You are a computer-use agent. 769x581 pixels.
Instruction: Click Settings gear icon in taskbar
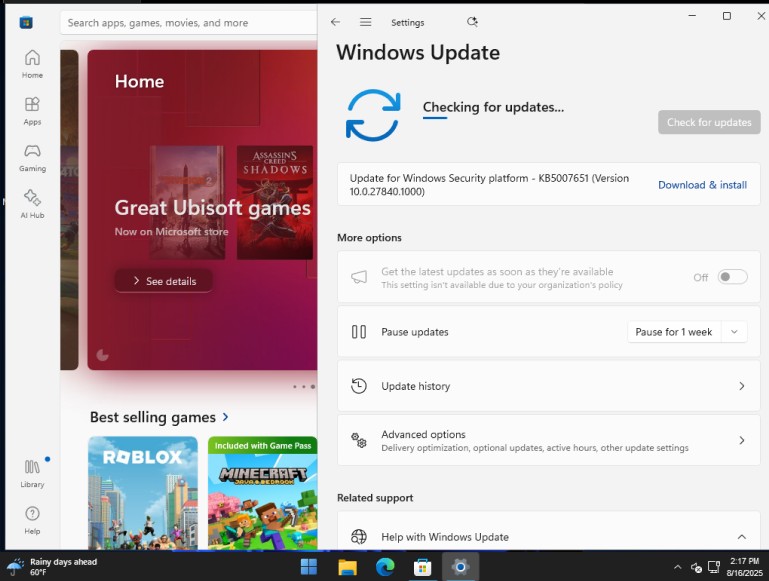click(460, 567)
